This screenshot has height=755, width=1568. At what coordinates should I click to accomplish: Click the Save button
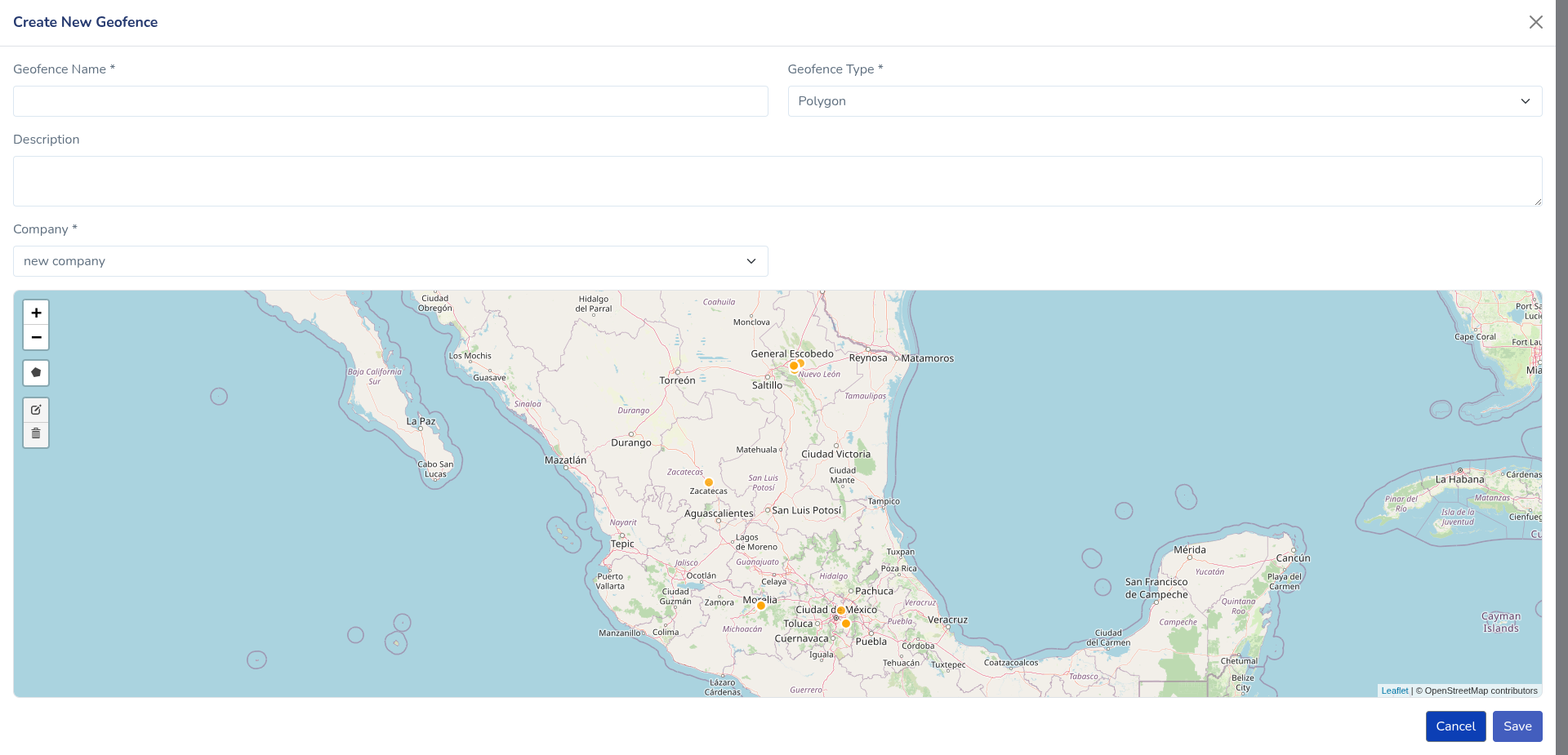click(1517, 726)
